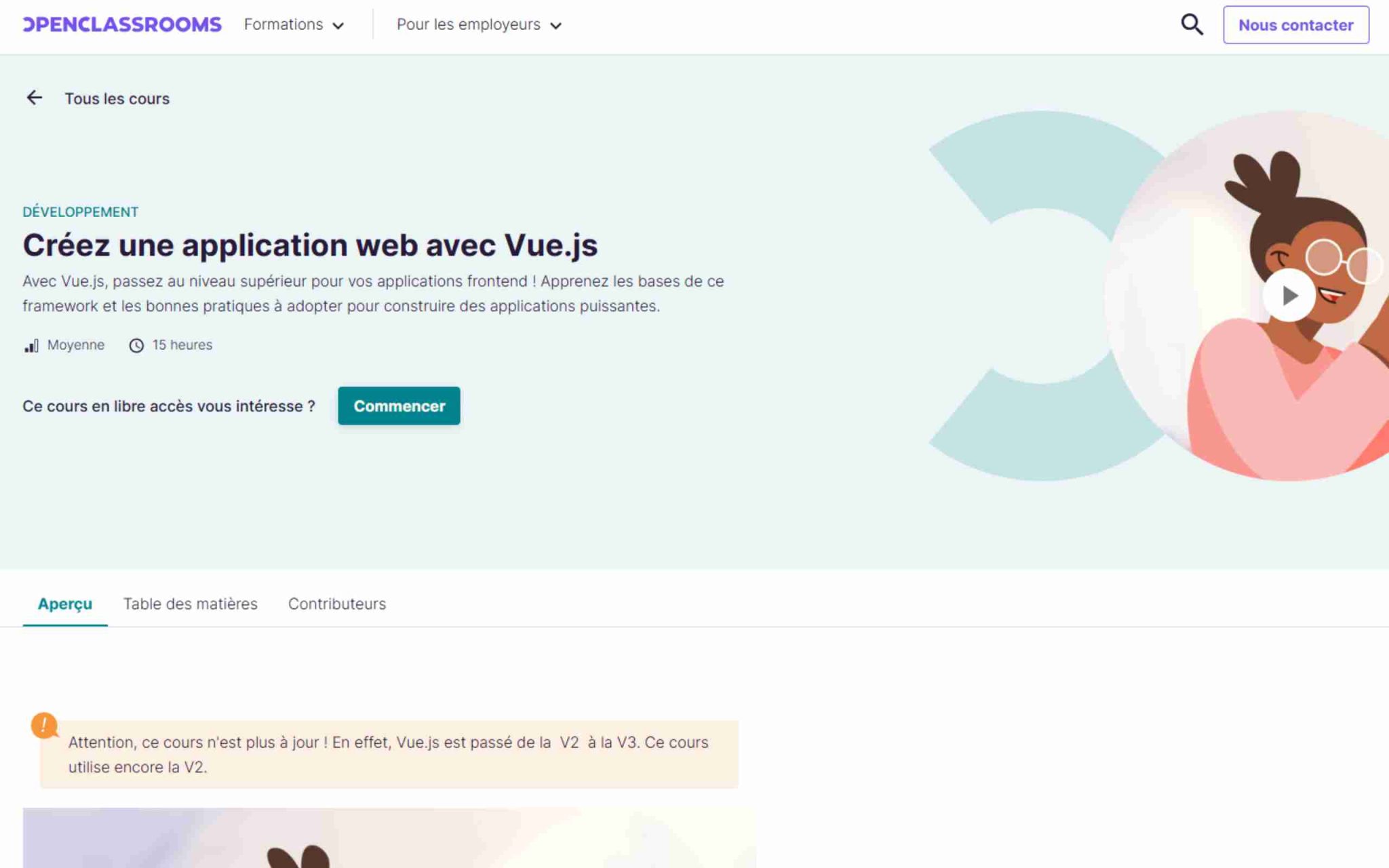Switch to the Aperçu tab
Screen dimensions: 1389x868
tap(65, 604)
